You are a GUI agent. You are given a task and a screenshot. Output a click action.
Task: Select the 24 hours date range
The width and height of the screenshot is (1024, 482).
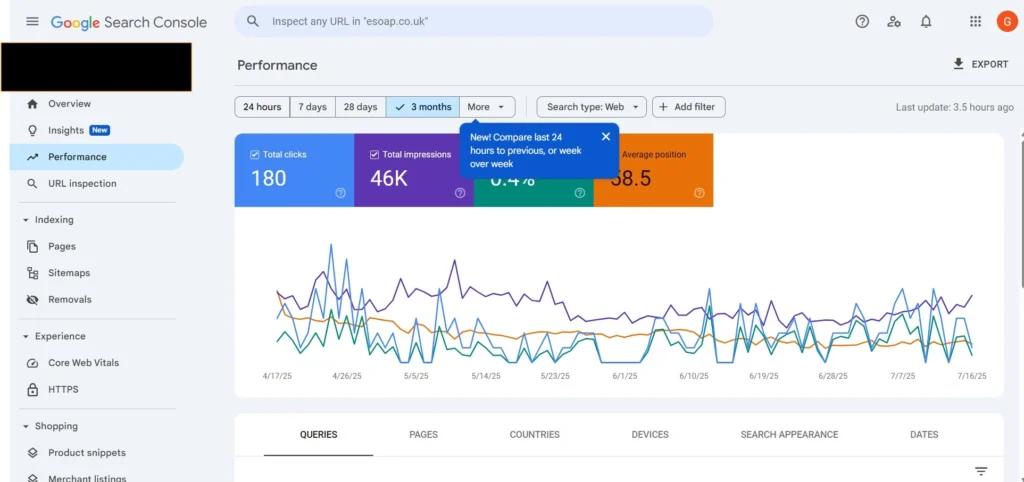tap(262, 107)
